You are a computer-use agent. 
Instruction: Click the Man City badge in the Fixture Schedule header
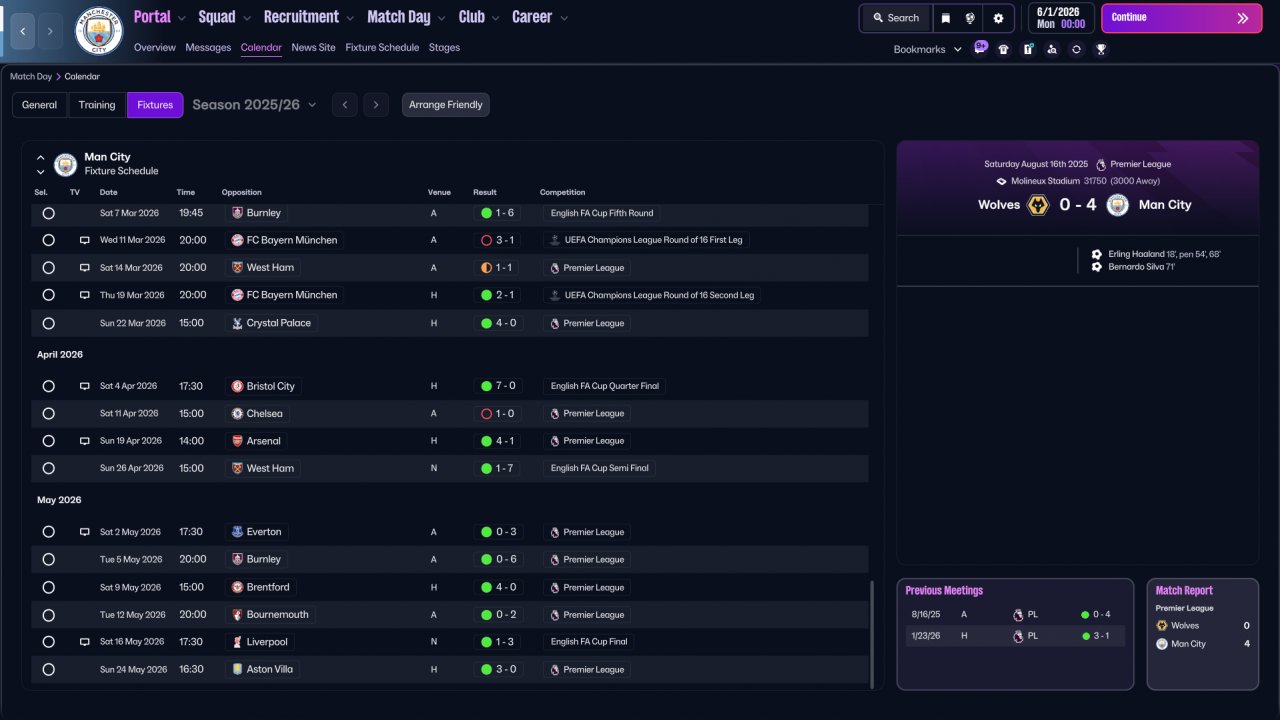[x=65, y=164]
